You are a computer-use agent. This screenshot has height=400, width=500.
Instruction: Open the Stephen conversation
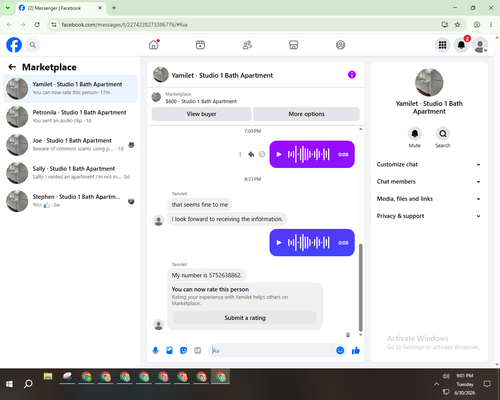(70, 201)
